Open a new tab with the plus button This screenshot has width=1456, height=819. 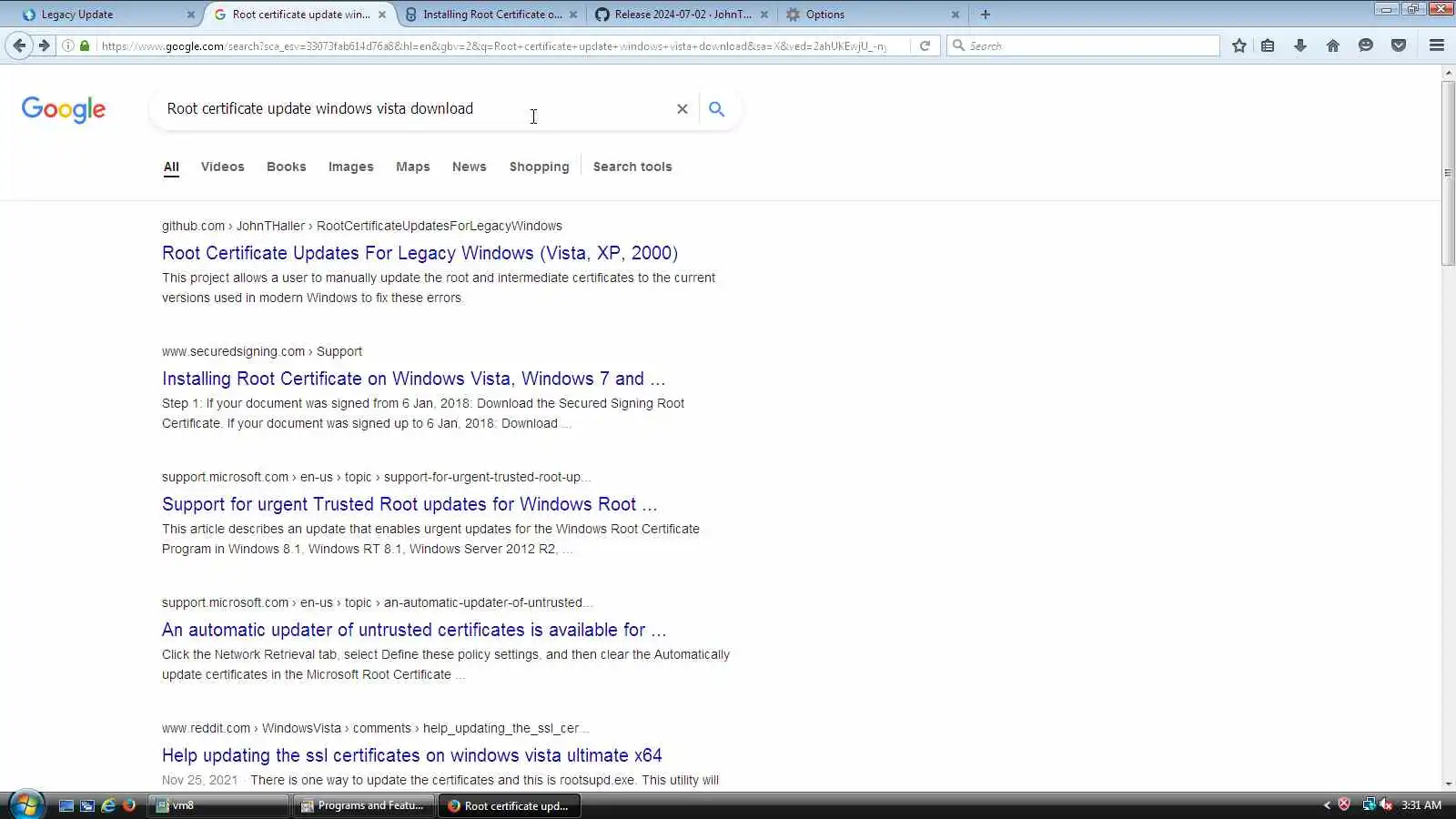click(985, 15)
